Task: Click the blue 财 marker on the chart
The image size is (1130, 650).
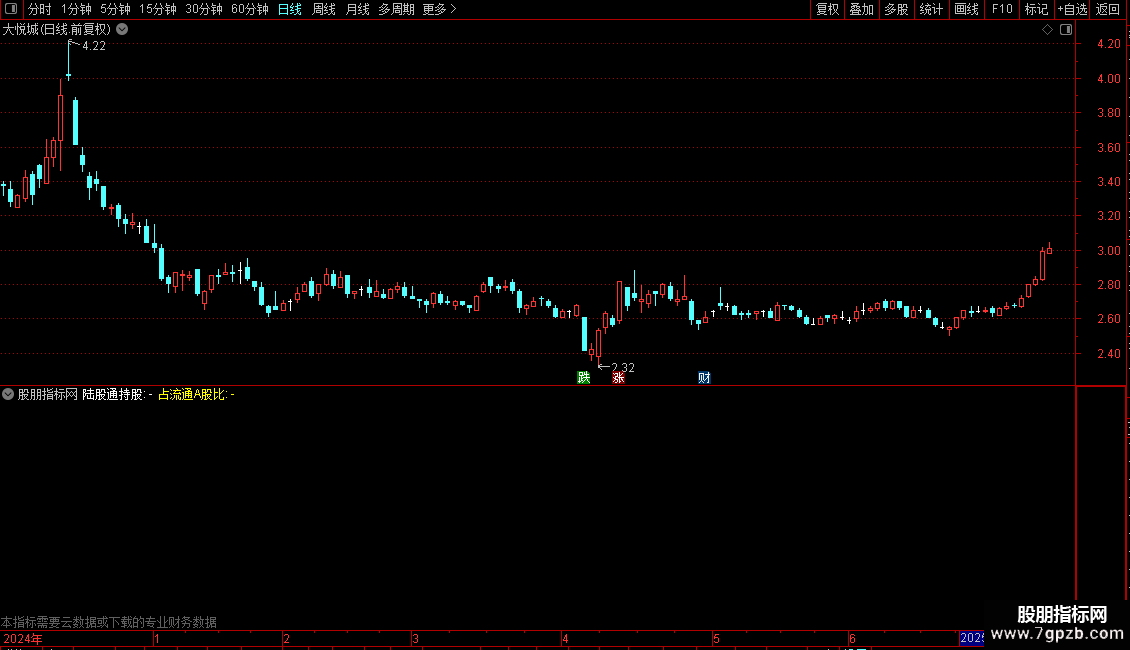Action: tap(704, 378)
